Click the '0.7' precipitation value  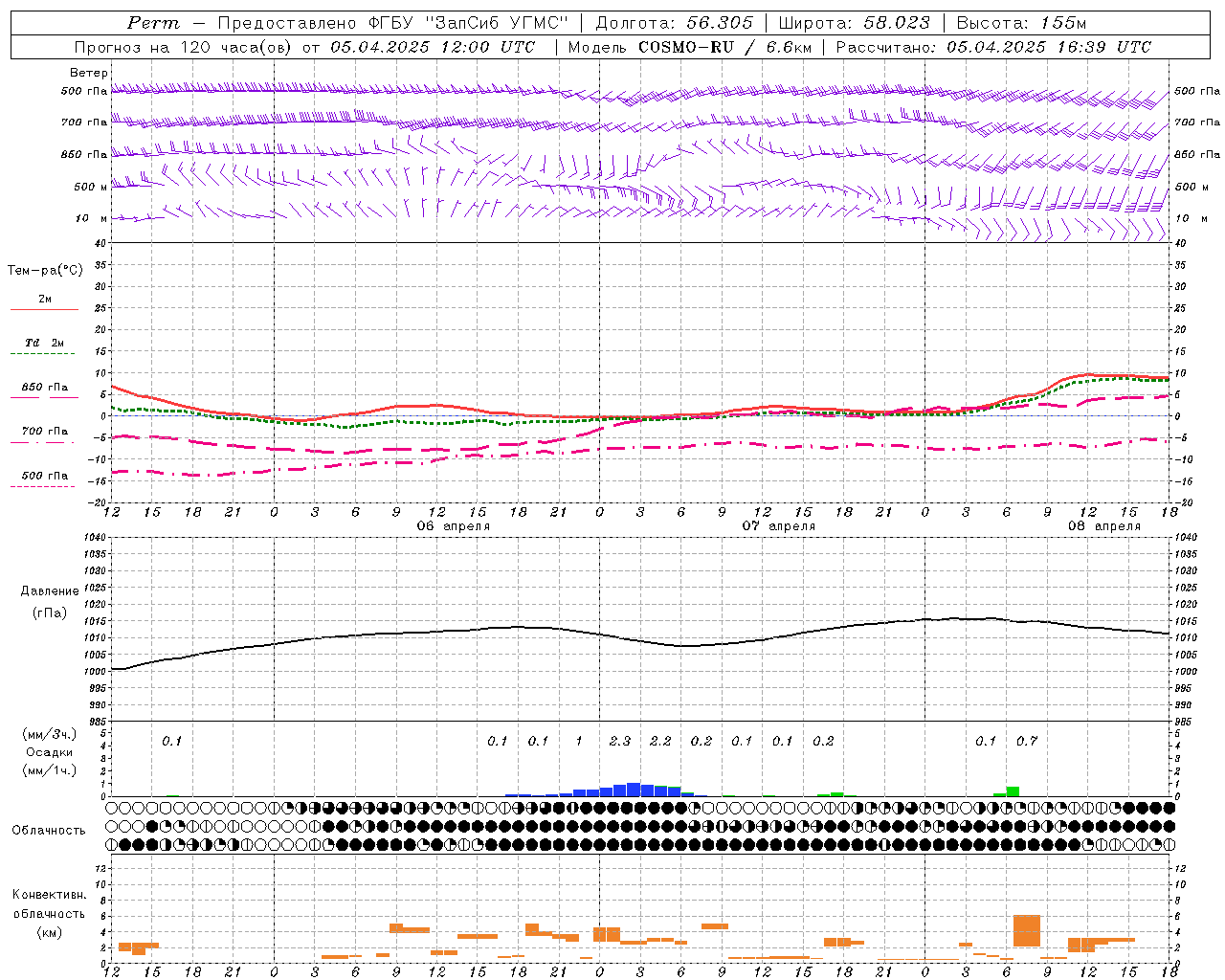click(1027, 741)
